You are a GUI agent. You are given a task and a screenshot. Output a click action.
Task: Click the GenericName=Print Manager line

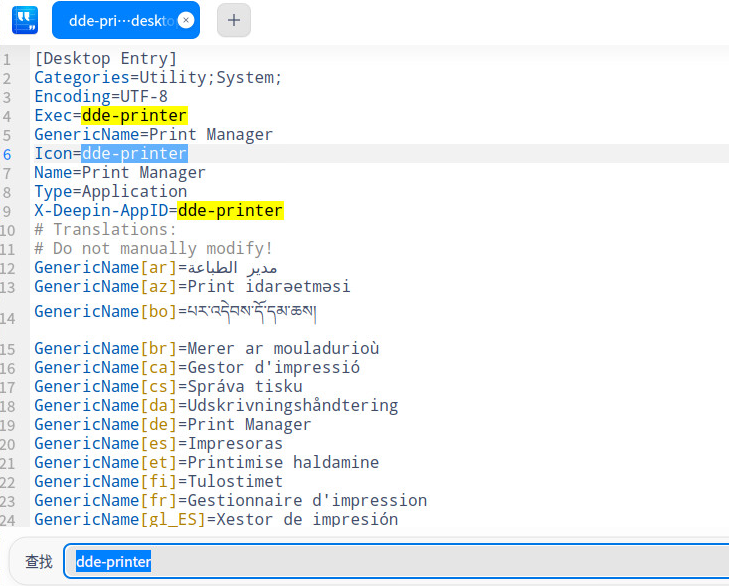153,135
